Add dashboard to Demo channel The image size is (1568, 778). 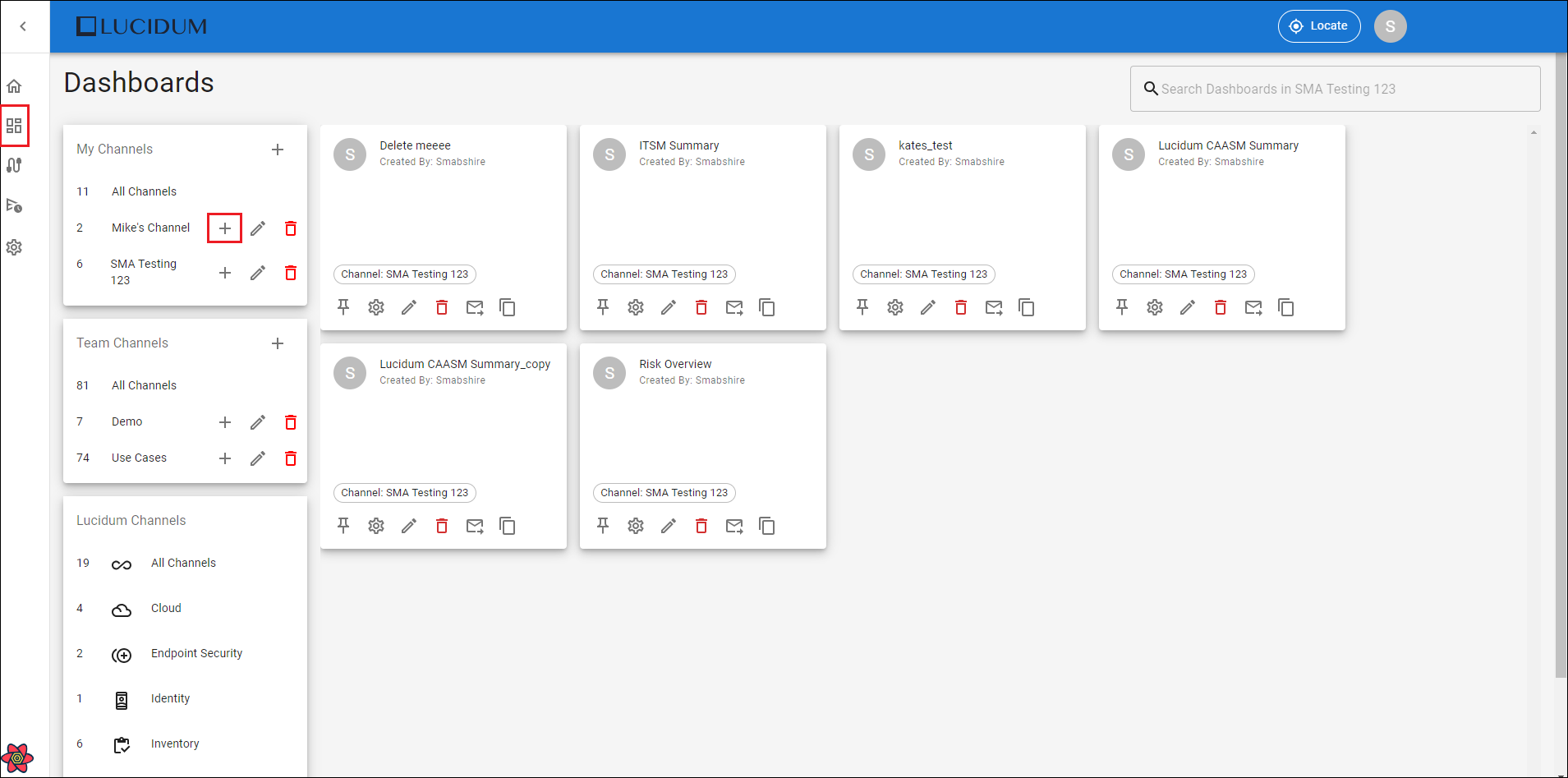point(225,422)
